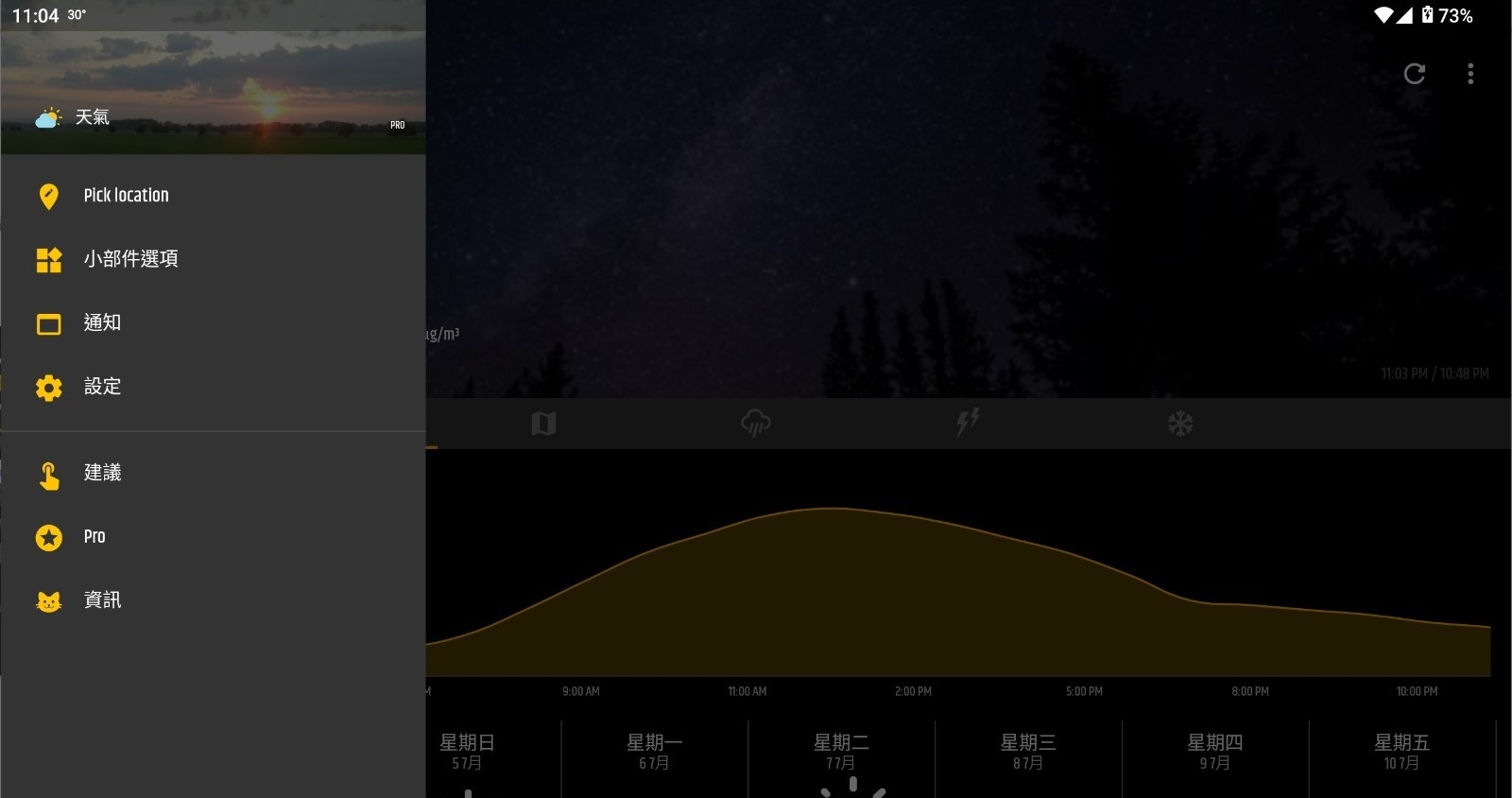Open 通知 notifications entry
This screenshot has height=798, width=1512.
point(213,323)
